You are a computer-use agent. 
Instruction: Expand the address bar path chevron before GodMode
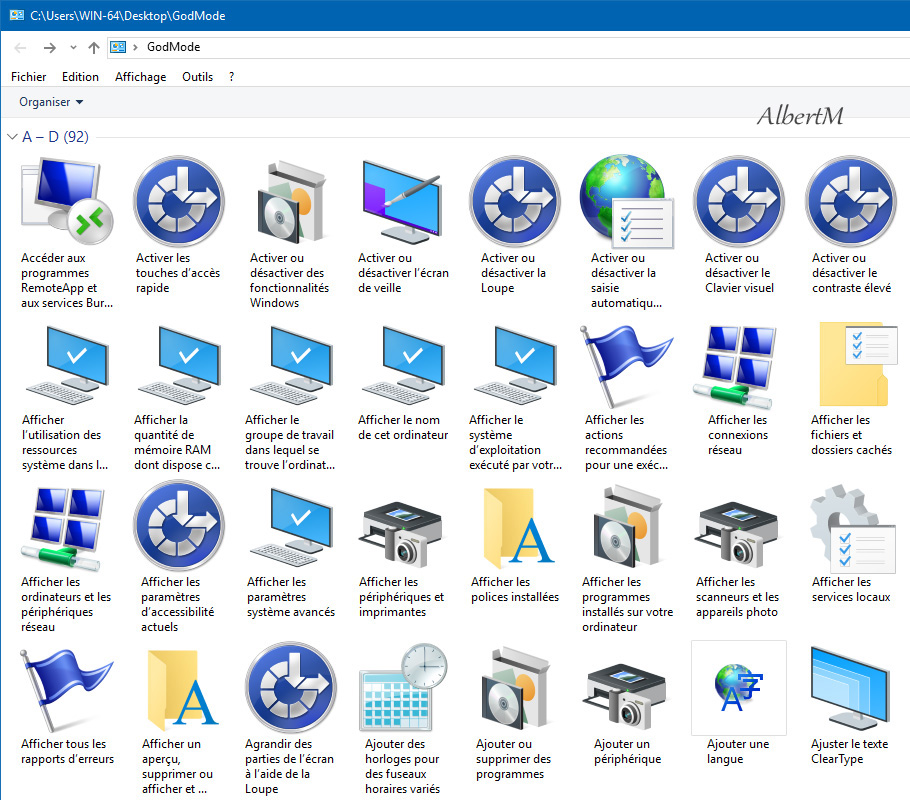click(135, 48)
